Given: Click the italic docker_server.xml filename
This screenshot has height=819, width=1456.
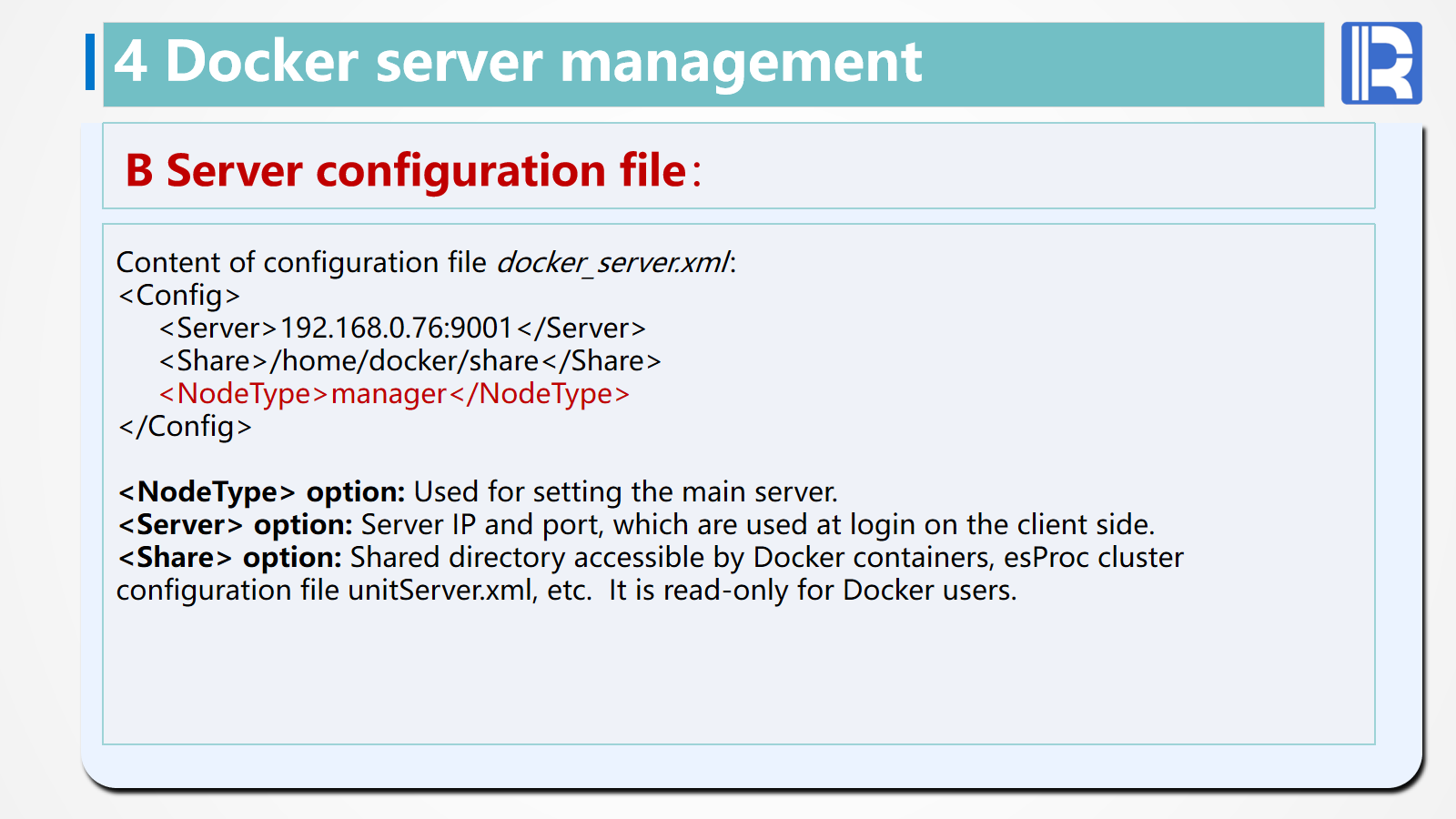Looking at the screenshot, I should pyautogui.click(x=613, y=263).
